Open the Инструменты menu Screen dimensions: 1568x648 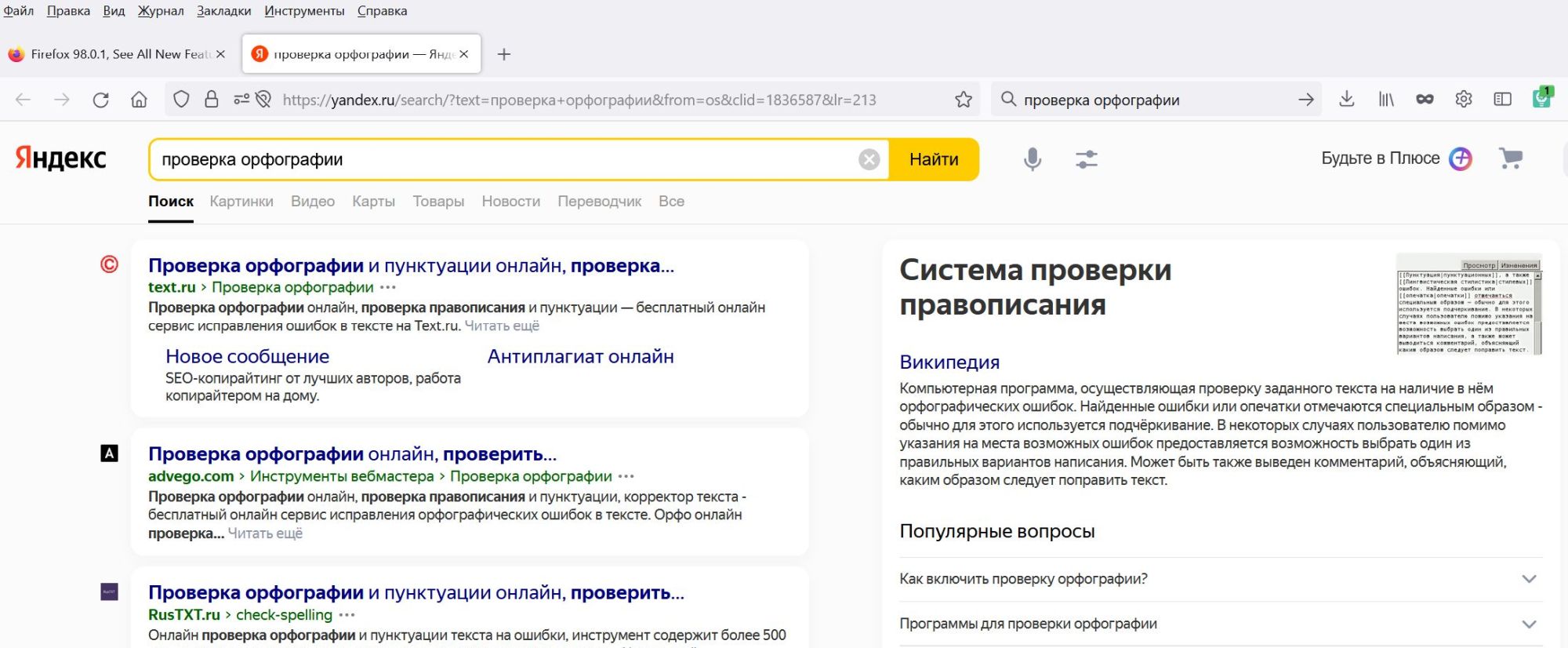[304, 11]
